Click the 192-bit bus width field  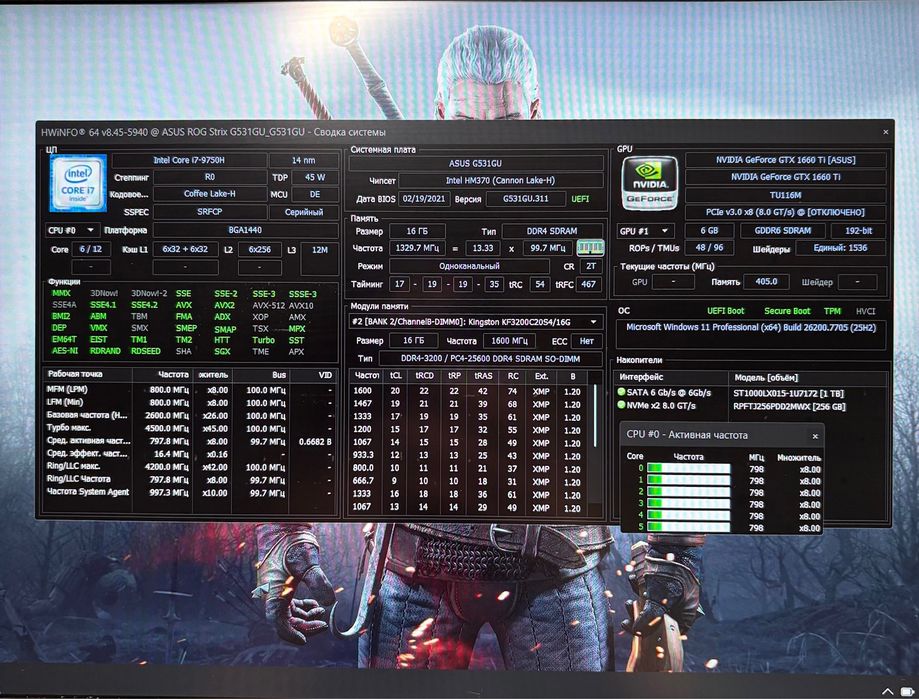pyautogui.click(x=859, y=231)
